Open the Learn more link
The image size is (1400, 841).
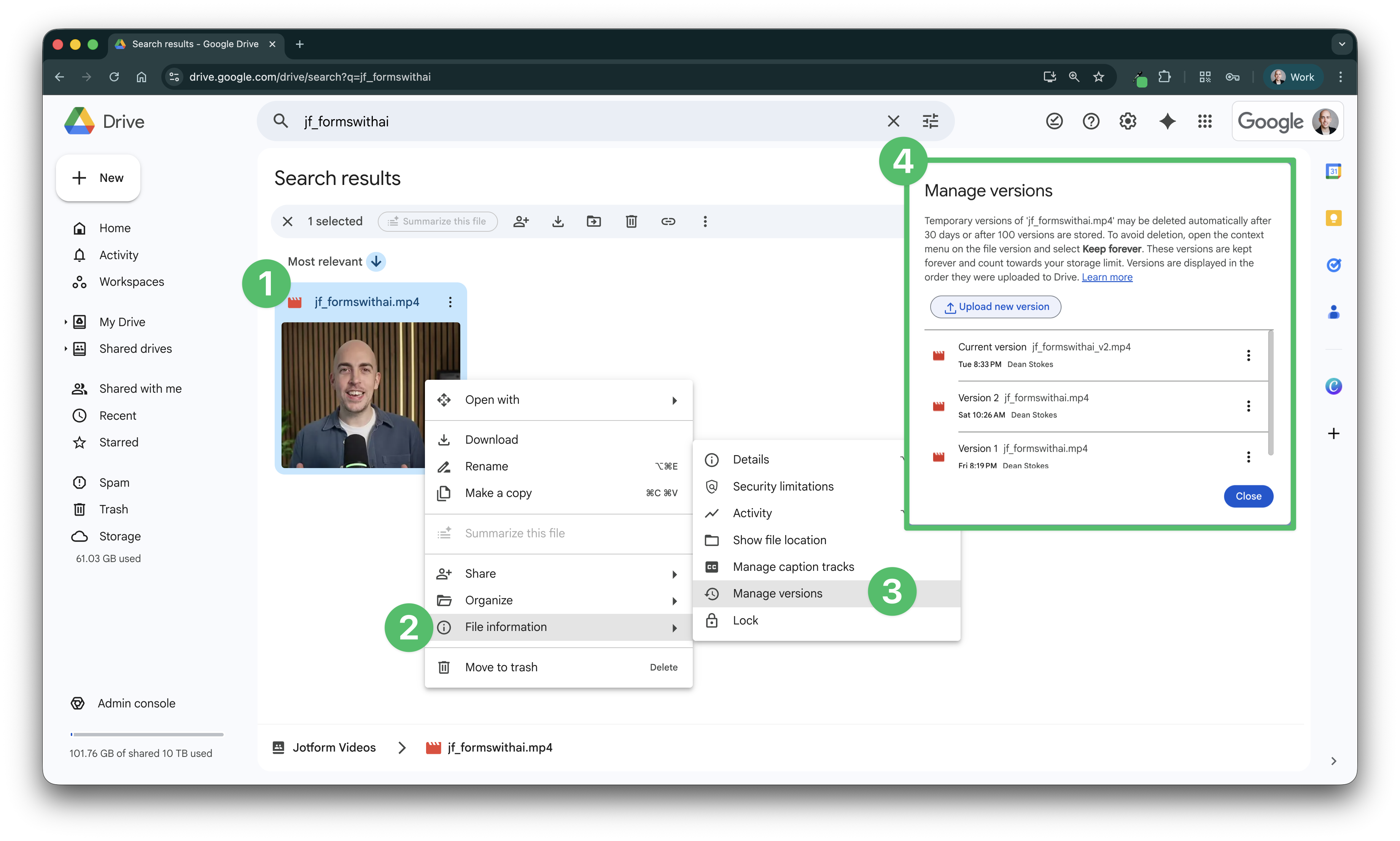tap(1107, 277)
